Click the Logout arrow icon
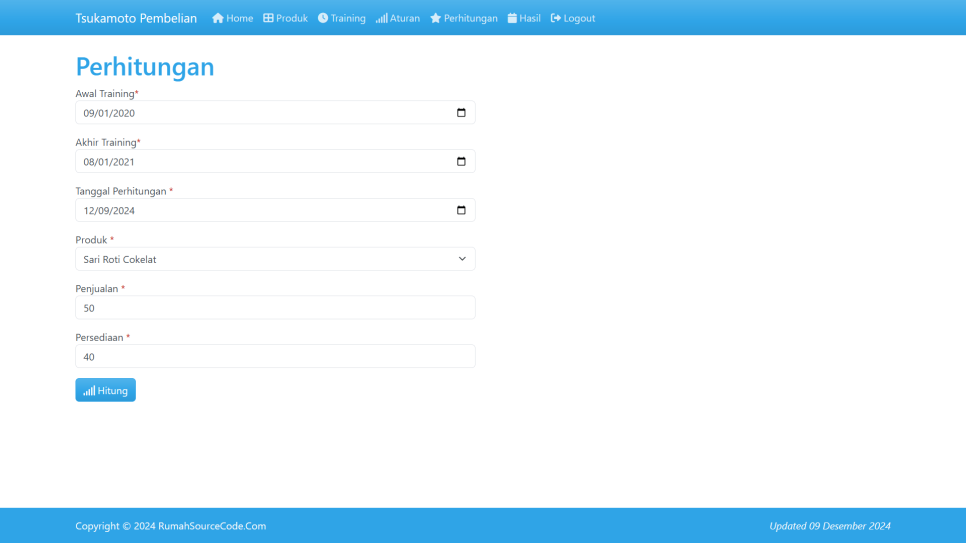Viewport: 966px width, 543px height. (556, 18)
